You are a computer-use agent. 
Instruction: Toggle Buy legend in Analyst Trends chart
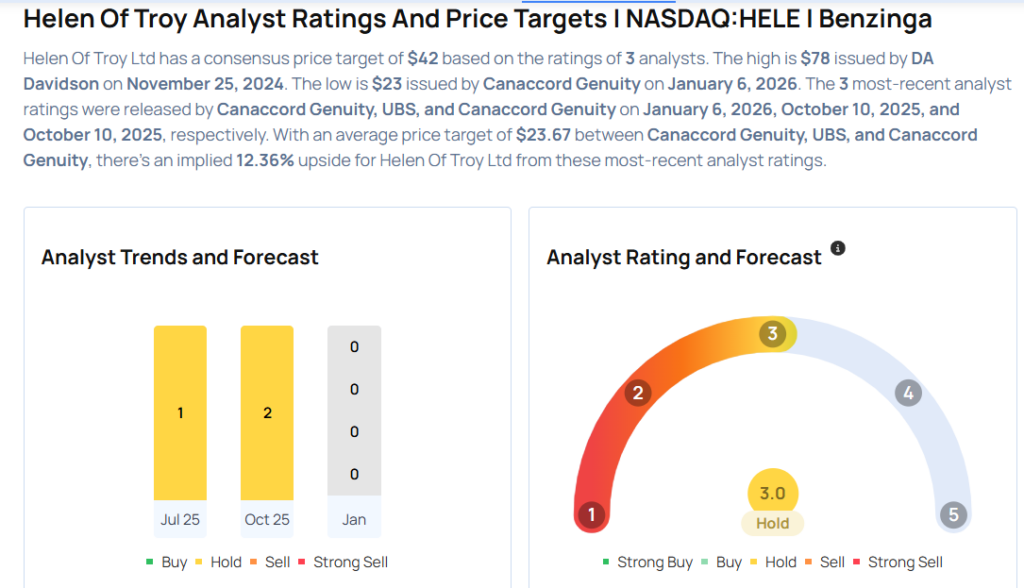(167, 562)
